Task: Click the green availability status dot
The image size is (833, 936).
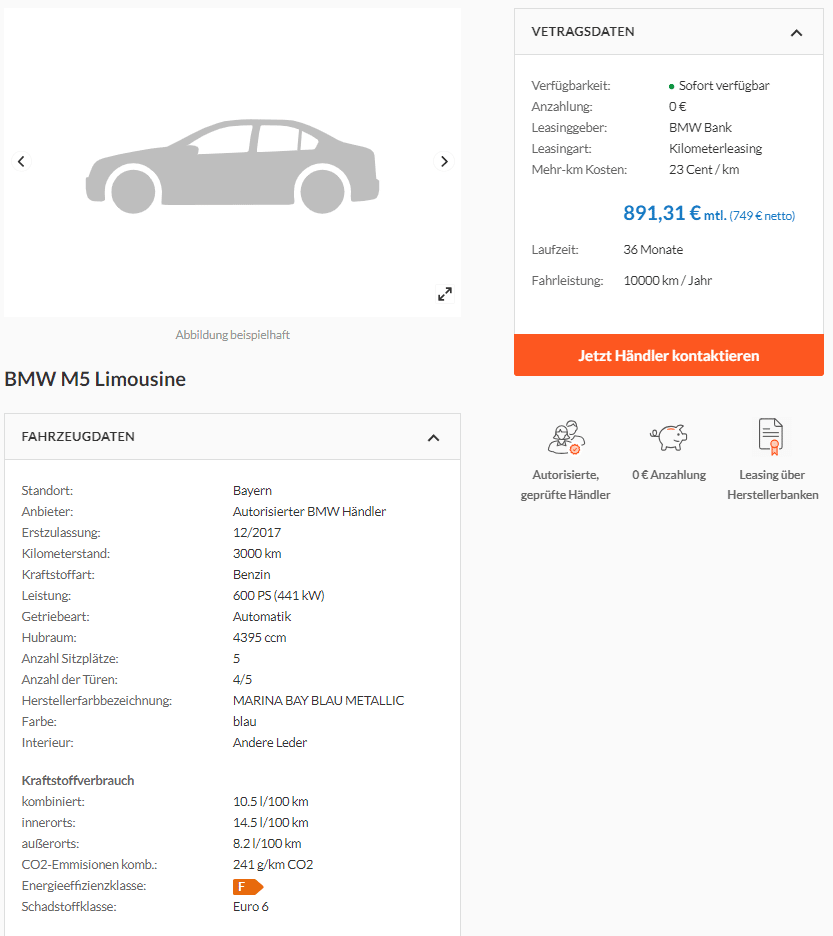Action: [x=672, y=87]
